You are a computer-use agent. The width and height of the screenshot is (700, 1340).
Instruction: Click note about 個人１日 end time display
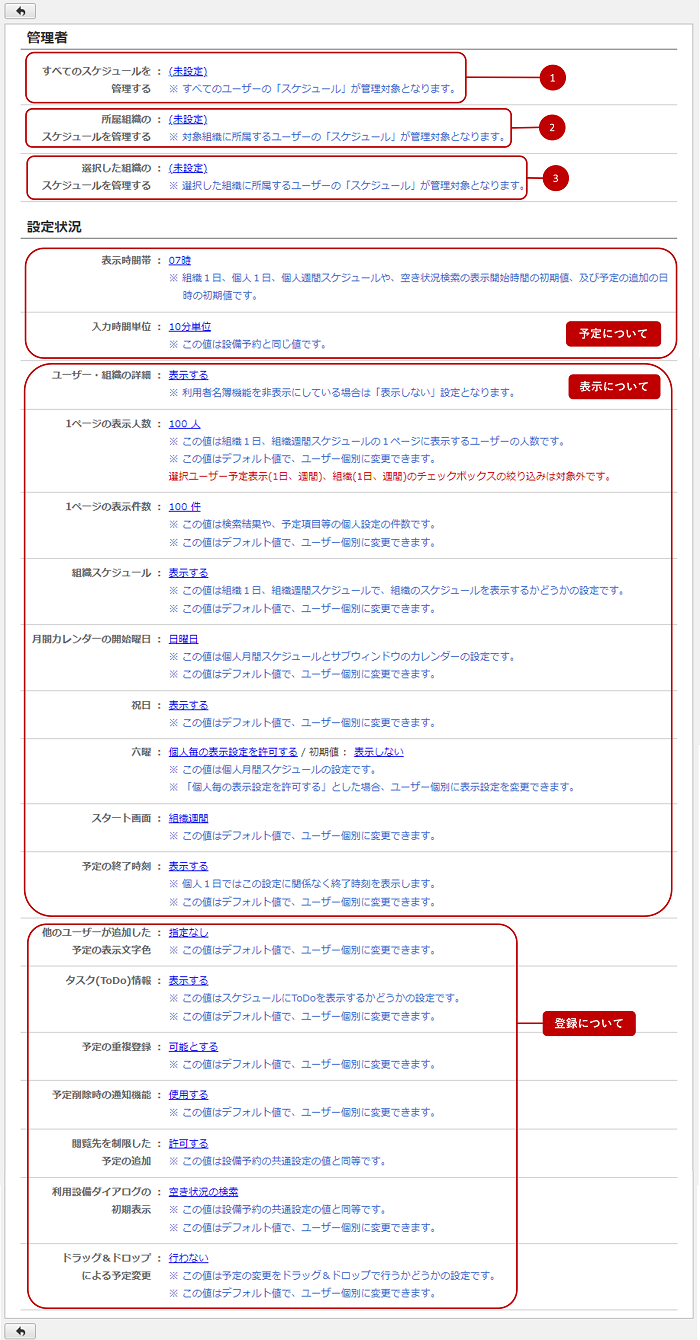coord(302,884)
